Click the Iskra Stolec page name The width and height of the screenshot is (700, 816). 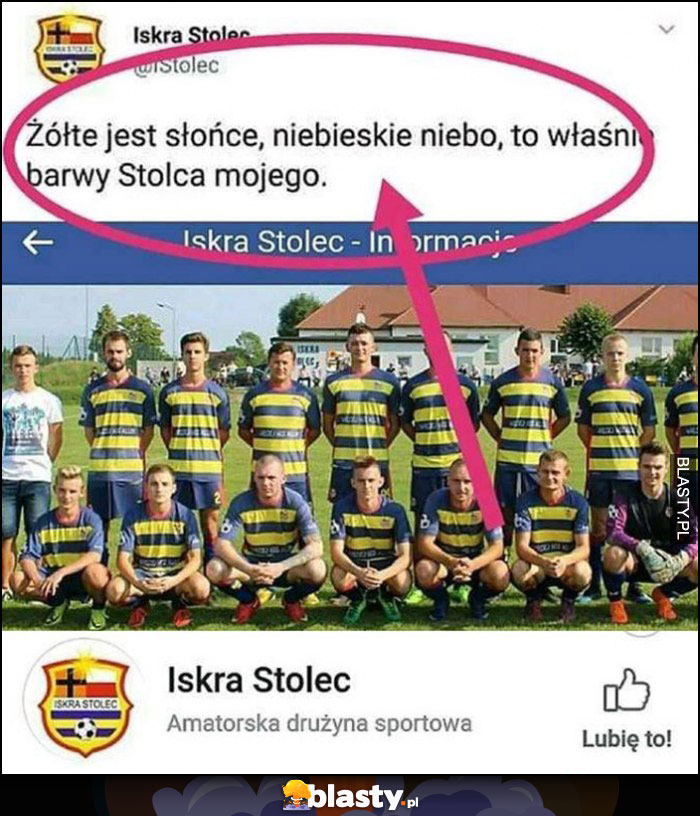point(259,680)
